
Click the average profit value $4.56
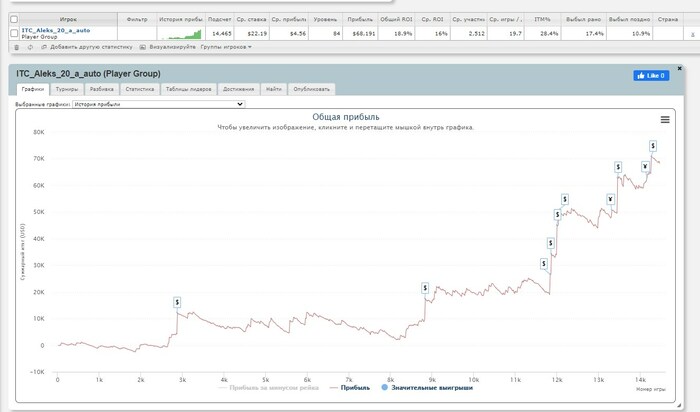click(298, 33)
